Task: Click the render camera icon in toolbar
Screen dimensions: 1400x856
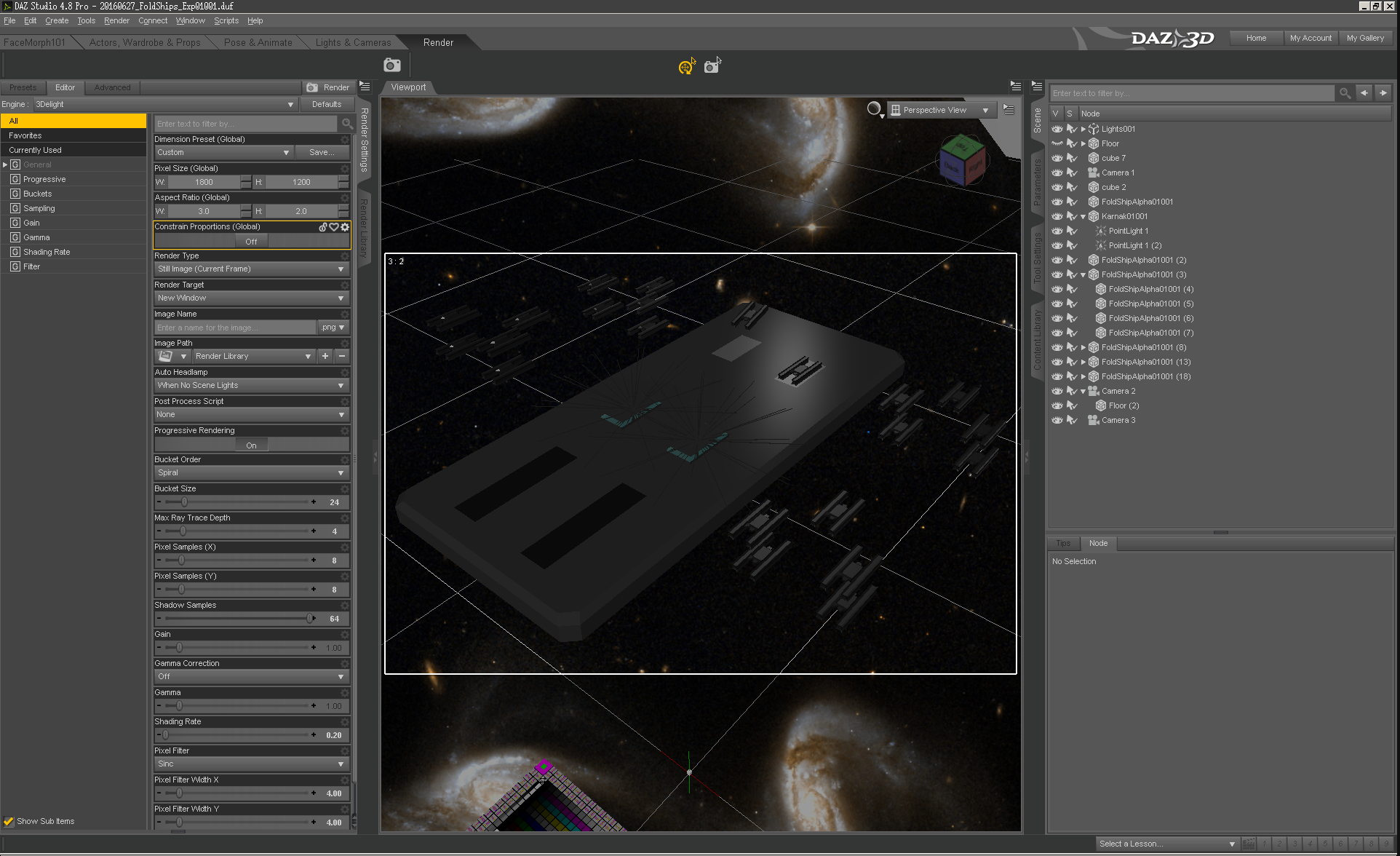Action: click(391, 66)
